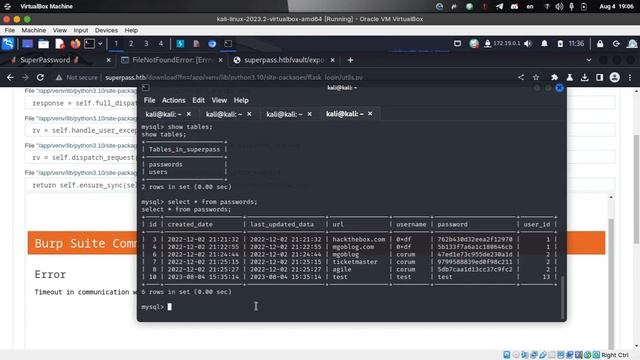
Task: Switch to workspace 1
Action: click(116, 44)
